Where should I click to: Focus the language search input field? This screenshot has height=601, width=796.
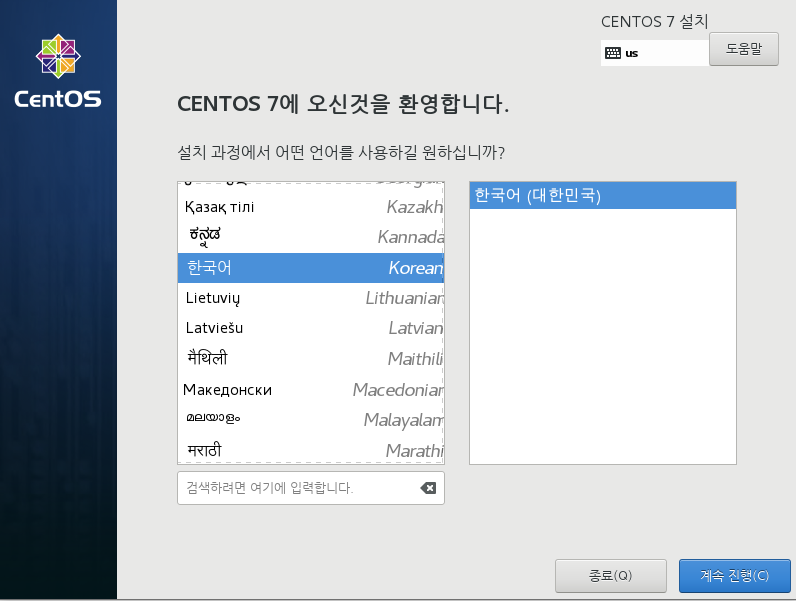[311, 488]
